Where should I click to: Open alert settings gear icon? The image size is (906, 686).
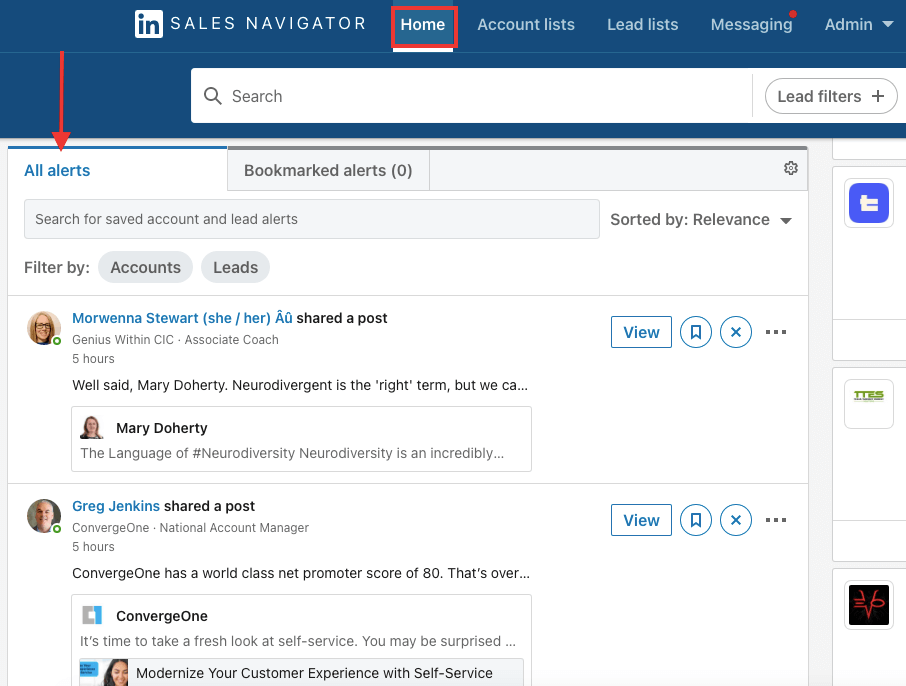click(790, 168)
